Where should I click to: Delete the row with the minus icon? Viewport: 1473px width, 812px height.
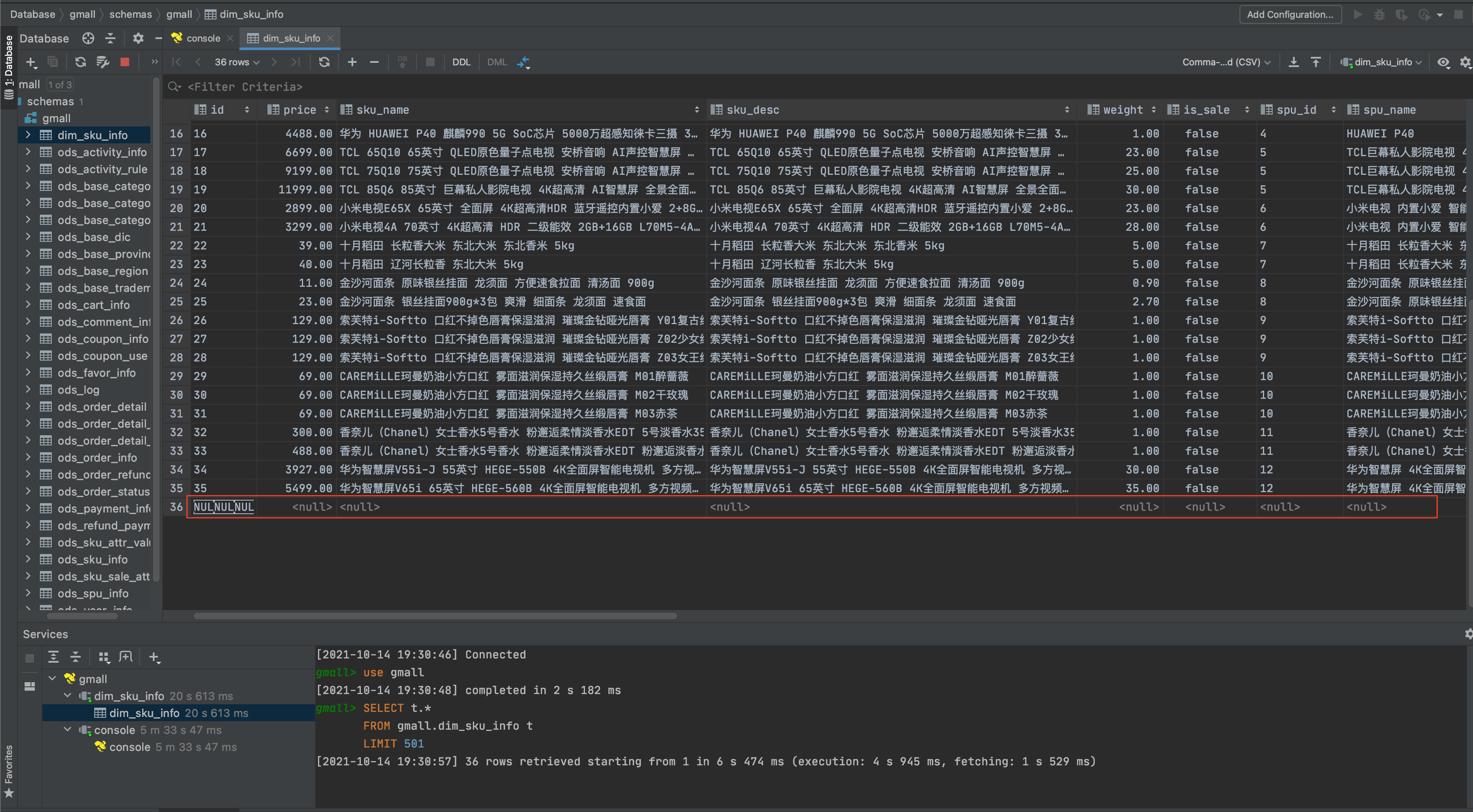(x=374, y=62)
